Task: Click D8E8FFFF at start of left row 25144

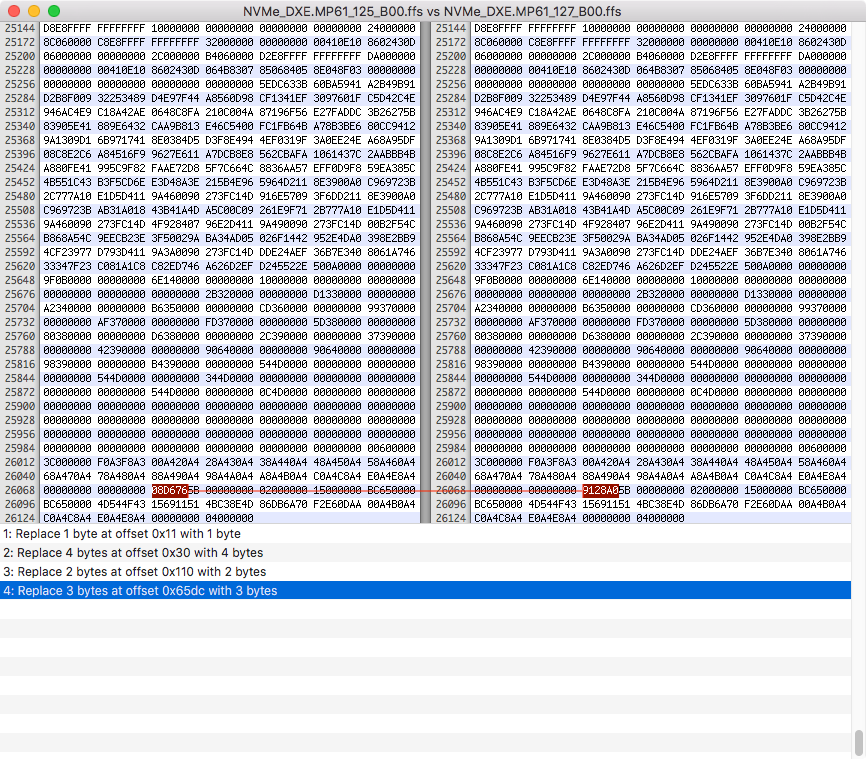Action: 67,28
